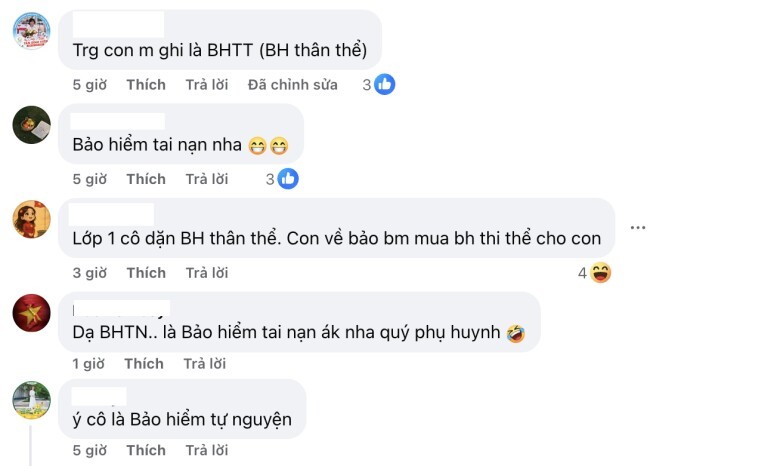Like the 'Dạ BHTN' comment
780x466 pixels.
(144, 364)
